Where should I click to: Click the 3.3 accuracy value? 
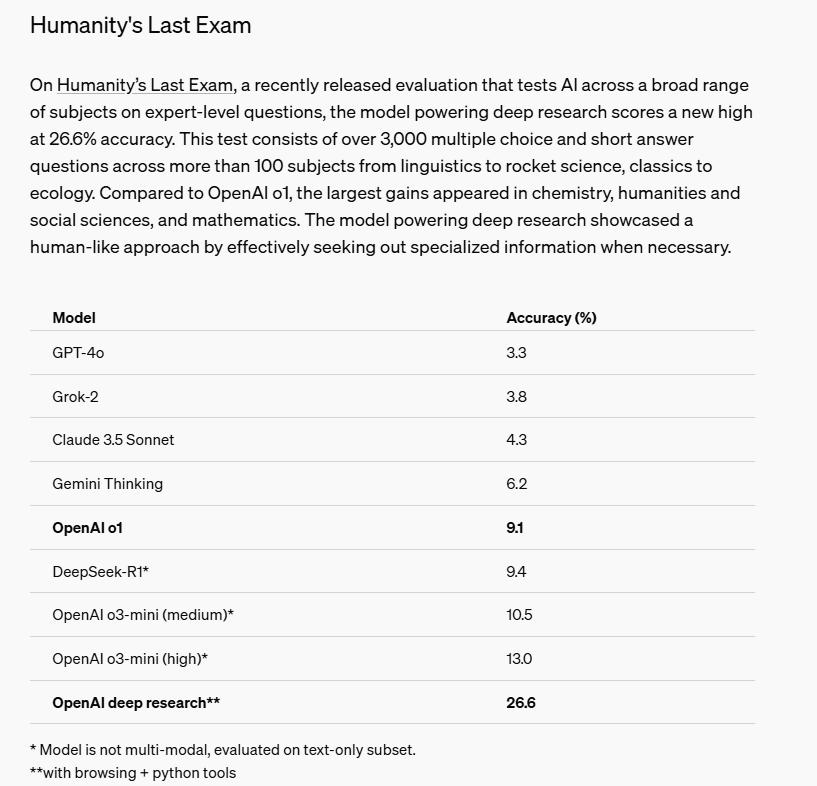[516, 353]
